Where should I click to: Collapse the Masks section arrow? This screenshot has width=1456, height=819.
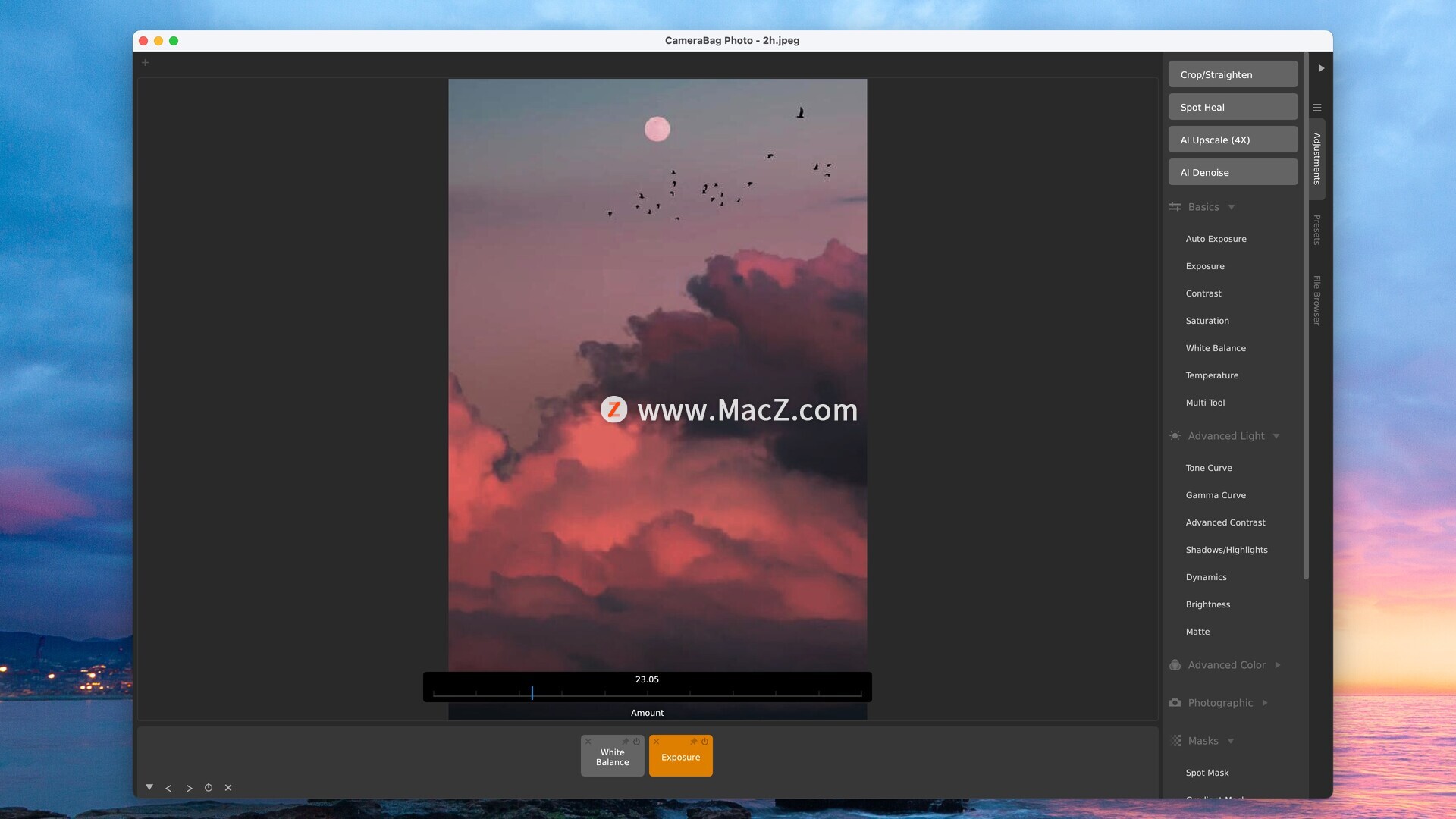(x=1231, y=741)
